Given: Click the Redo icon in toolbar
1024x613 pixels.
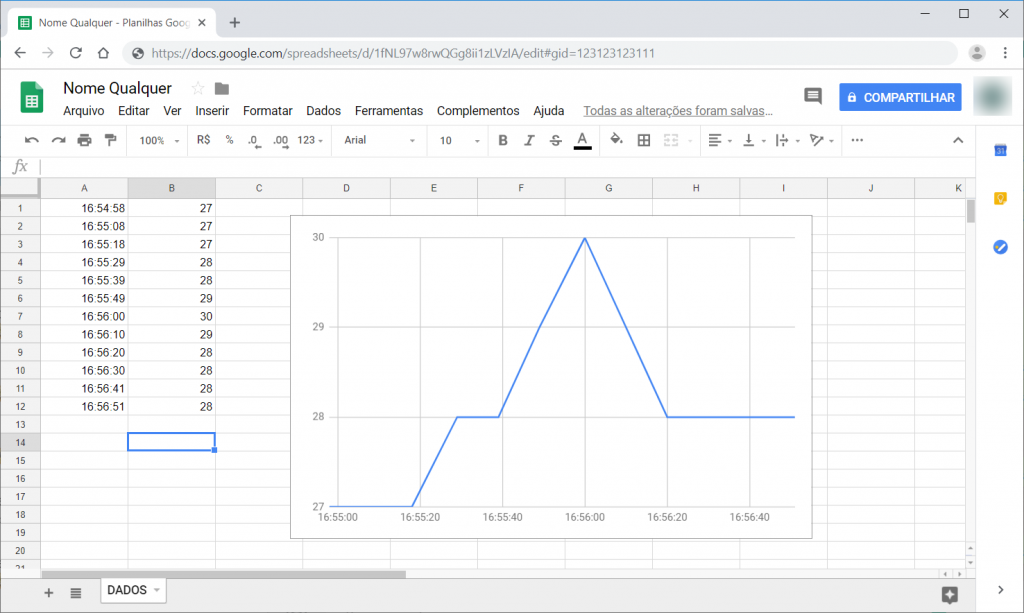Looking at the screenshot, I should (x=58, y=140).
